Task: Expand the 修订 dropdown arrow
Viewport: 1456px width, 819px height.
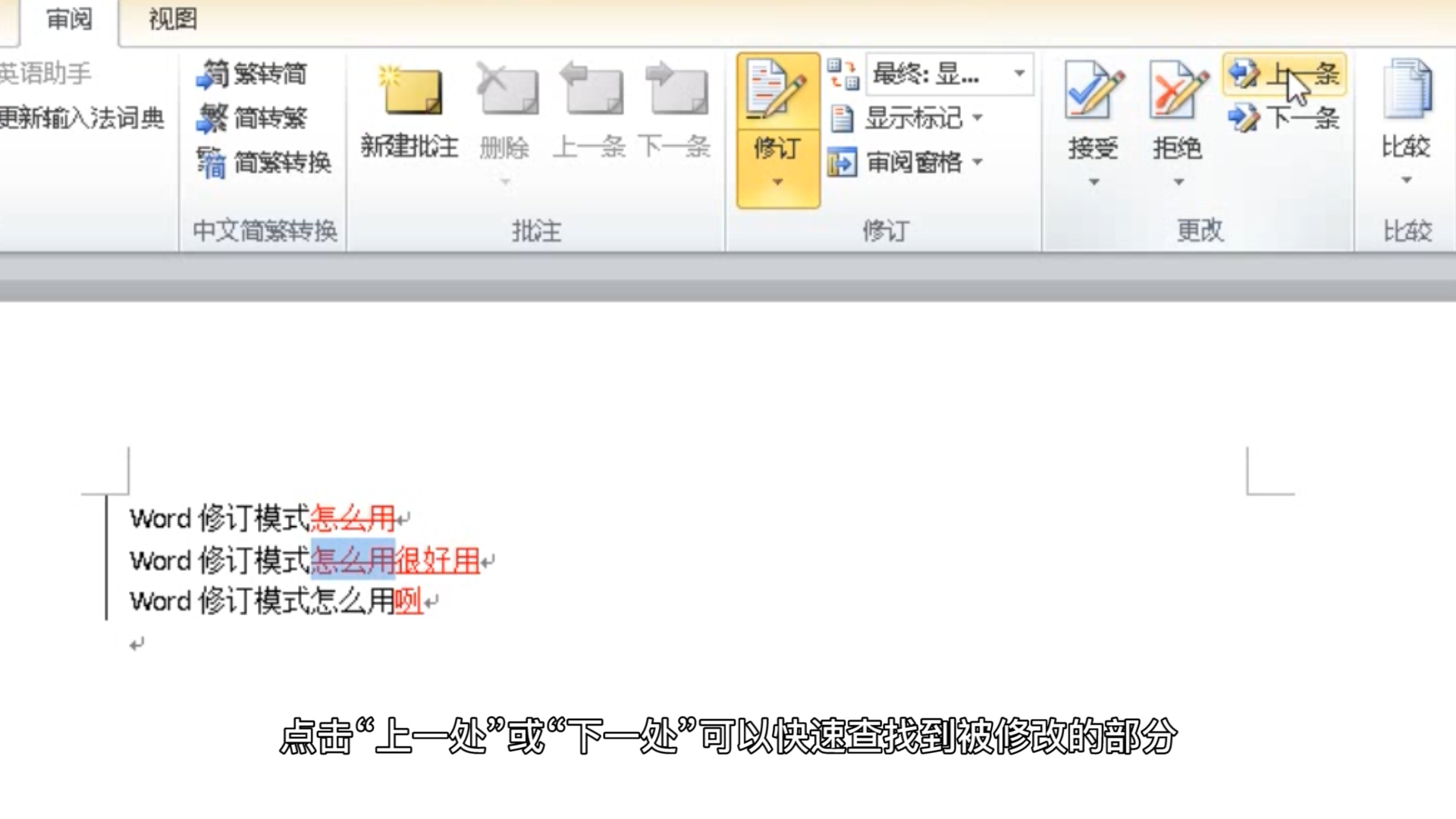Action: click(777, 182)
